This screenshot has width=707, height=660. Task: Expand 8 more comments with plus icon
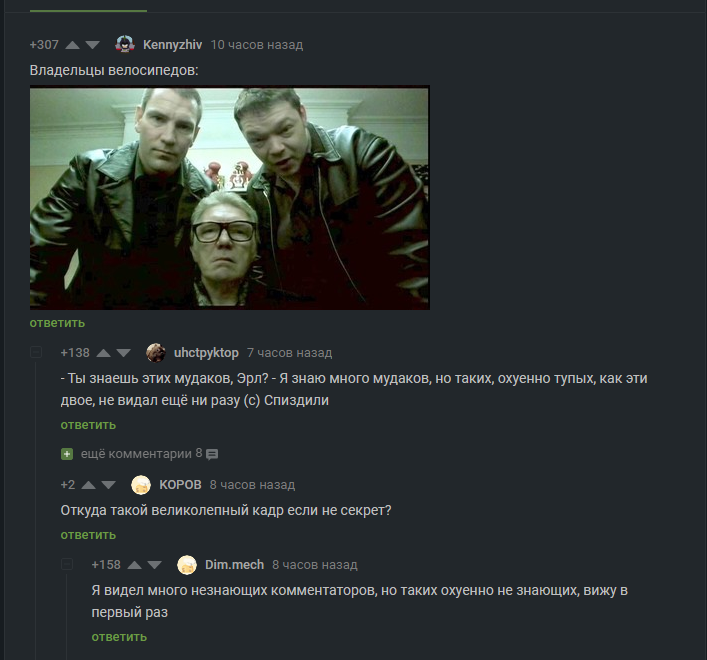coord(67,454)
